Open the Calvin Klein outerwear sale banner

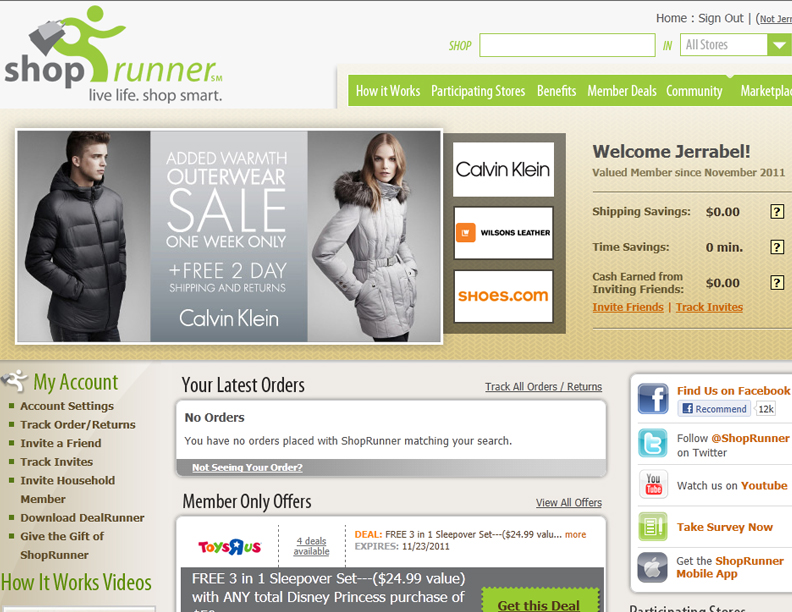pyautogui.click(x=229, y=236)
